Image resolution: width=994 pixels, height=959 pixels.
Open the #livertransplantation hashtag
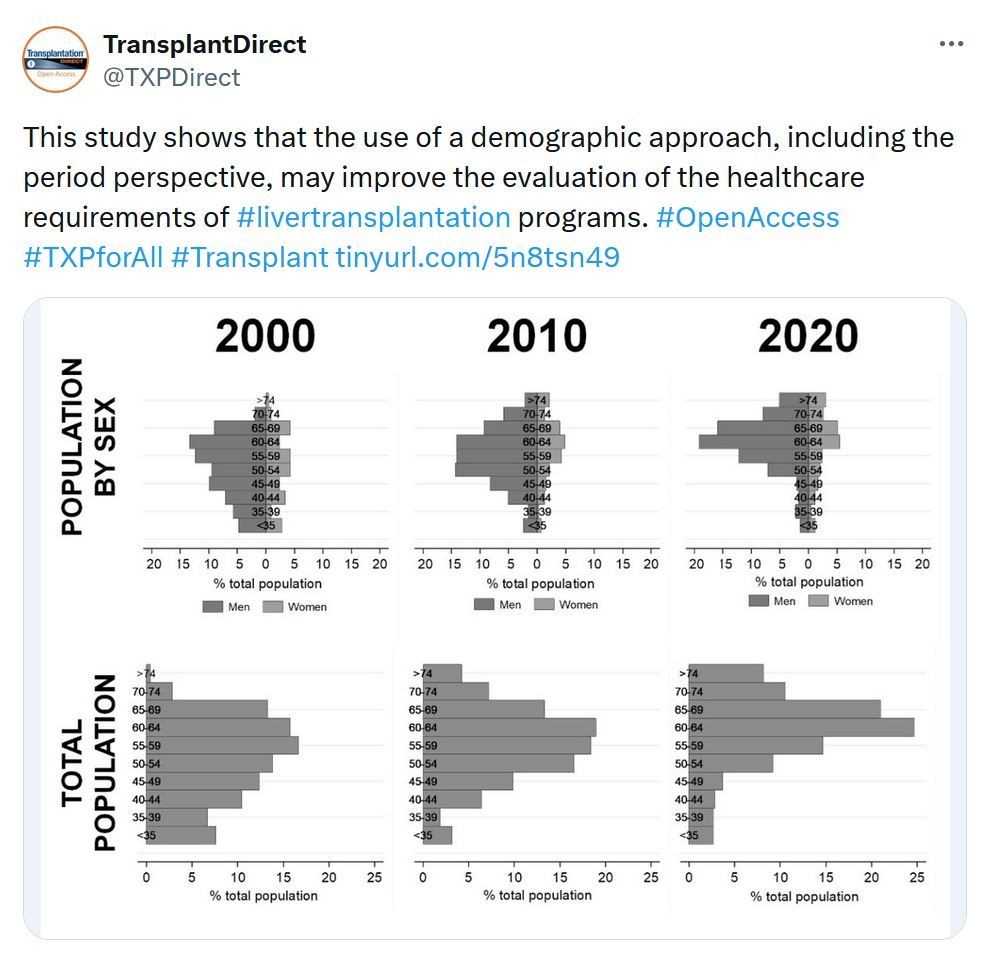click(x=374, y=217)
